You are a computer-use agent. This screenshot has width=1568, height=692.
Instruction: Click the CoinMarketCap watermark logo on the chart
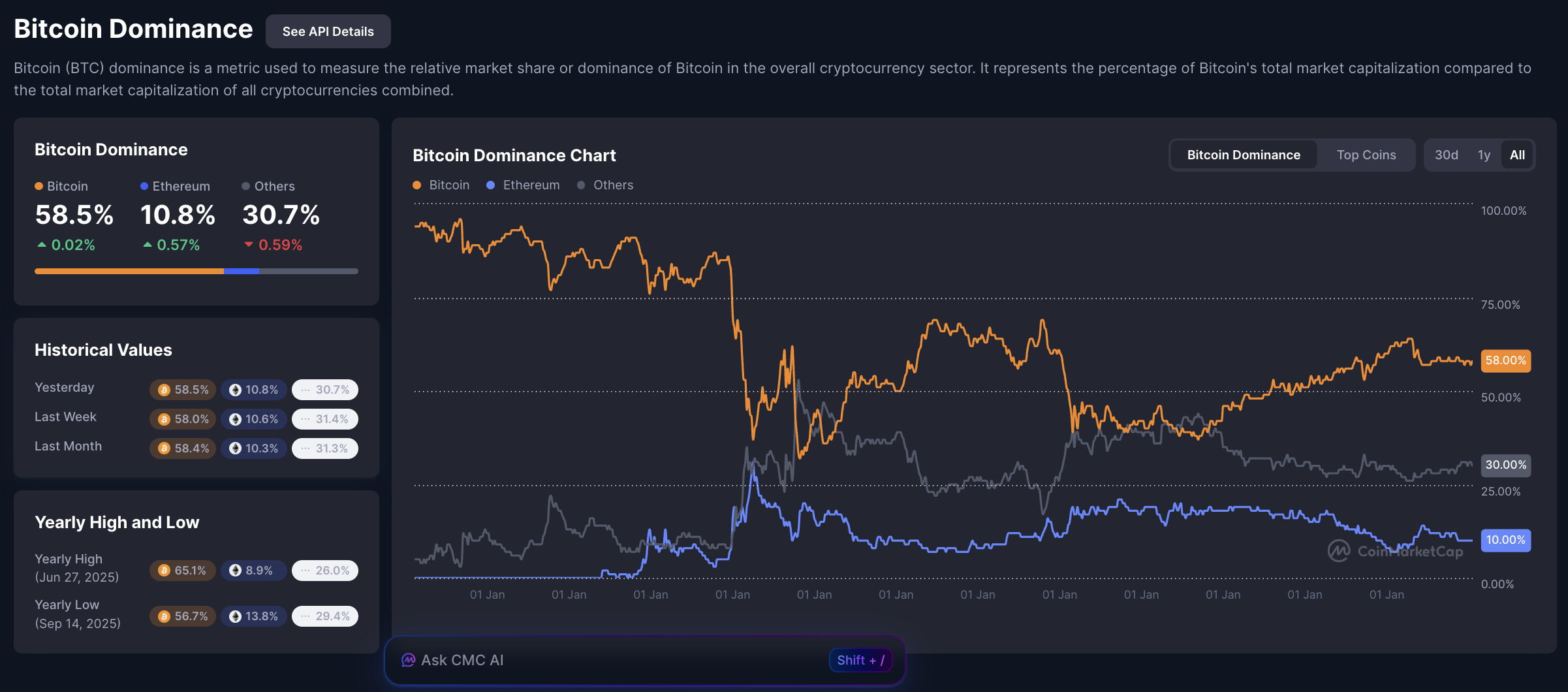[x=1338, y=551]
